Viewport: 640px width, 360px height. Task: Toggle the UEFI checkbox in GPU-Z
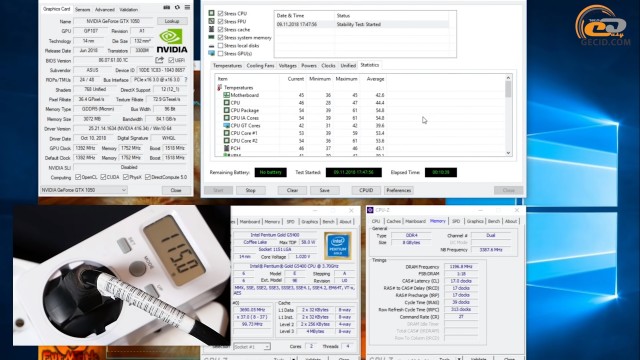171,60
